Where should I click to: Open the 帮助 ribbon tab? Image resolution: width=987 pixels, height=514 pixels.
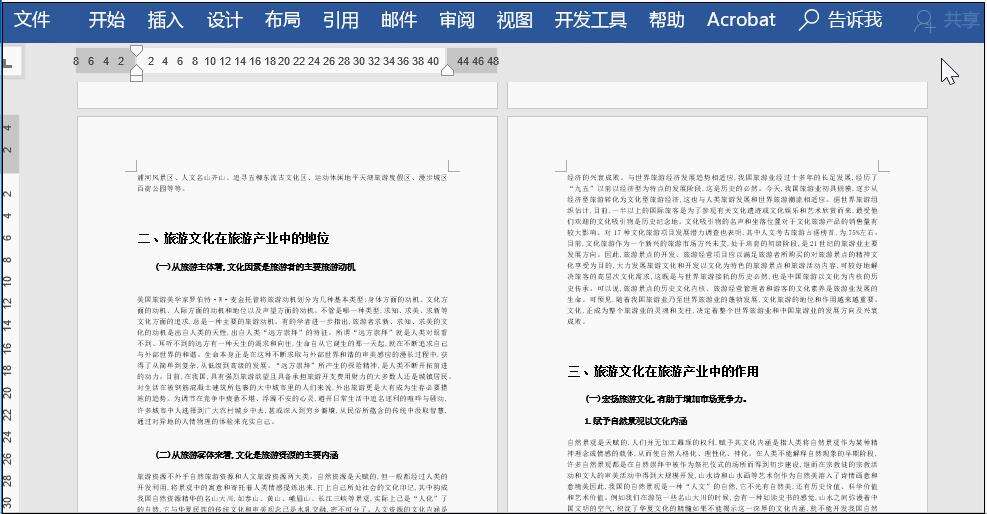(x=667, y=20)
